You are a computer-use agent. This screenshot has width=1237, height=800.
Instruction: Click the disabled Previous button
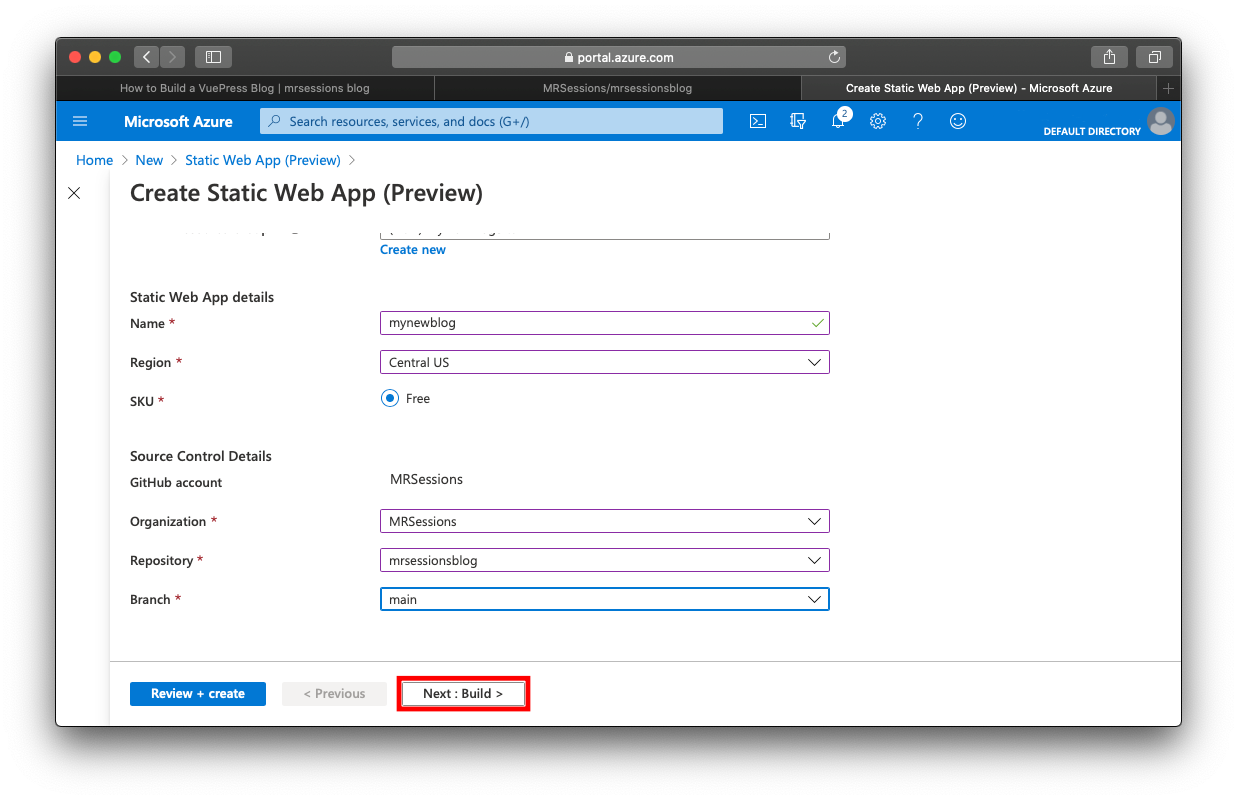(334, 694)
